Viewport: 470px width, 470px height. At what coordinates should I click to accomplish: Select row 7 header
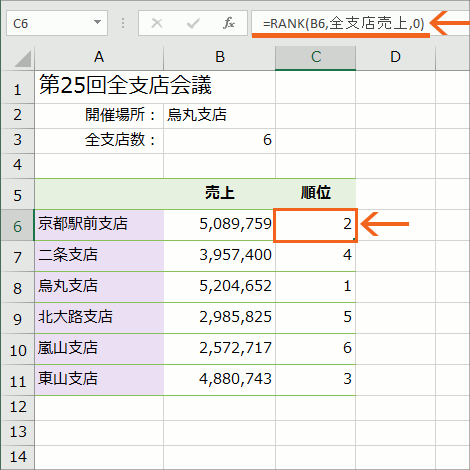(17, 256)
